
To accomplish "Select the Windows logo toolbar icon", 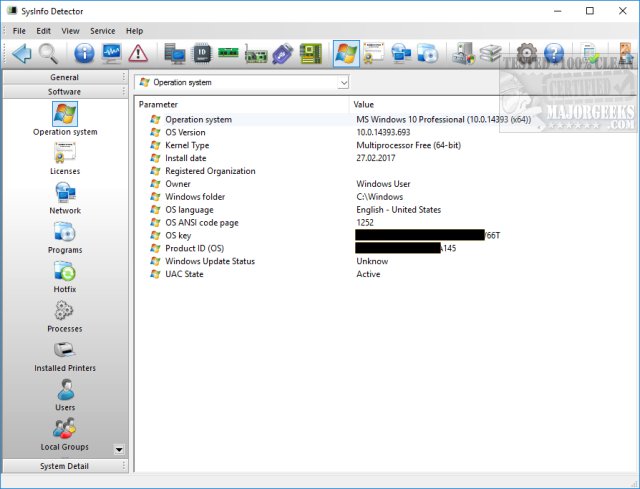I will point(346,53).
